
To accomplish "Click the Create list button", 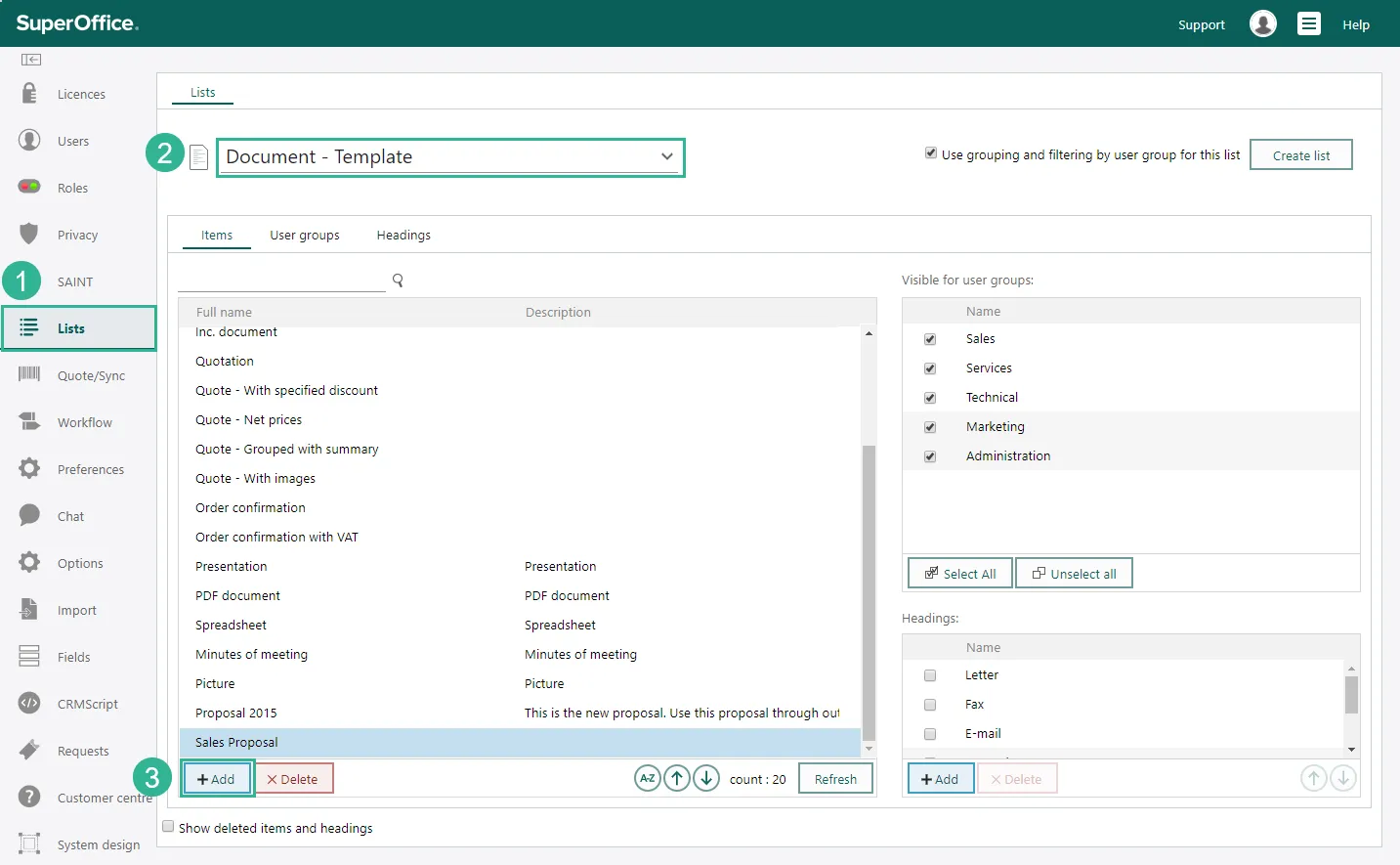I will click(x=1300, y=155).
